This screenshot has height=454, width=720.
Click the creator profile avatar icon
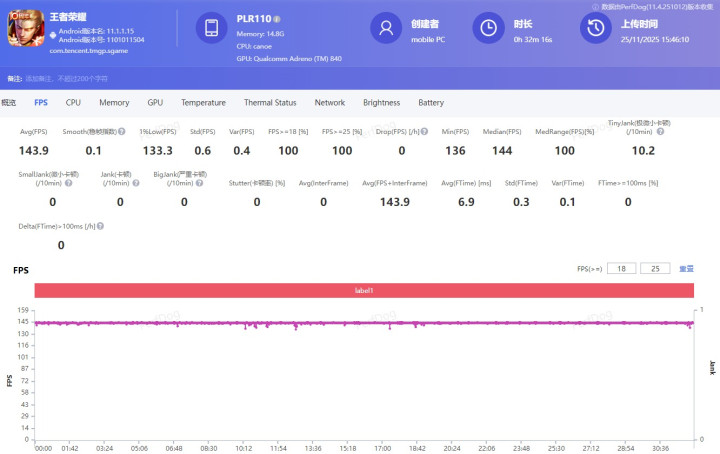pos(385,28)
